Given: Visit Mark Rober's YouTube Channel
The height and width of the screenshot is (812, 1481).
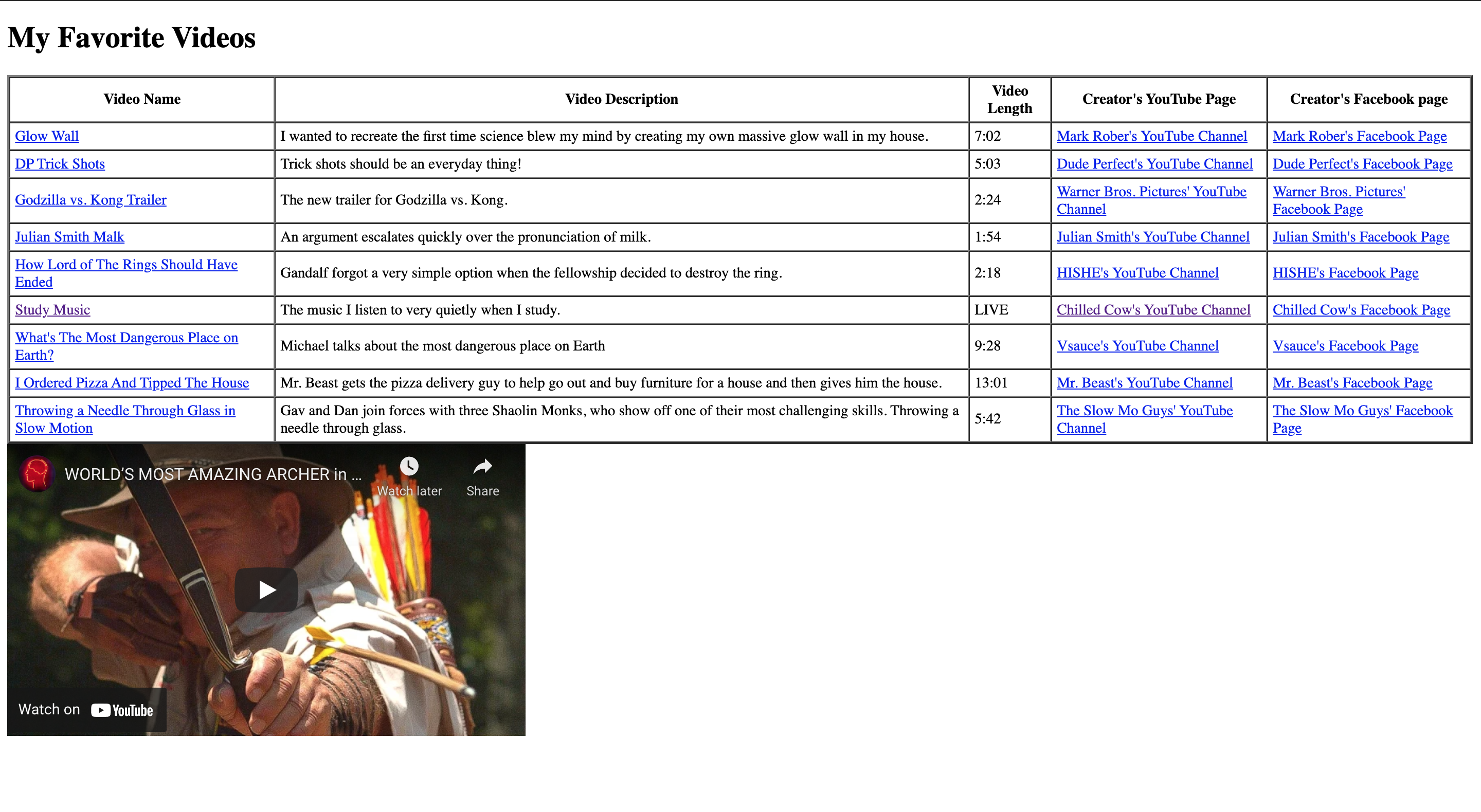Looking at the screenshot, I should coord(1151,136).
